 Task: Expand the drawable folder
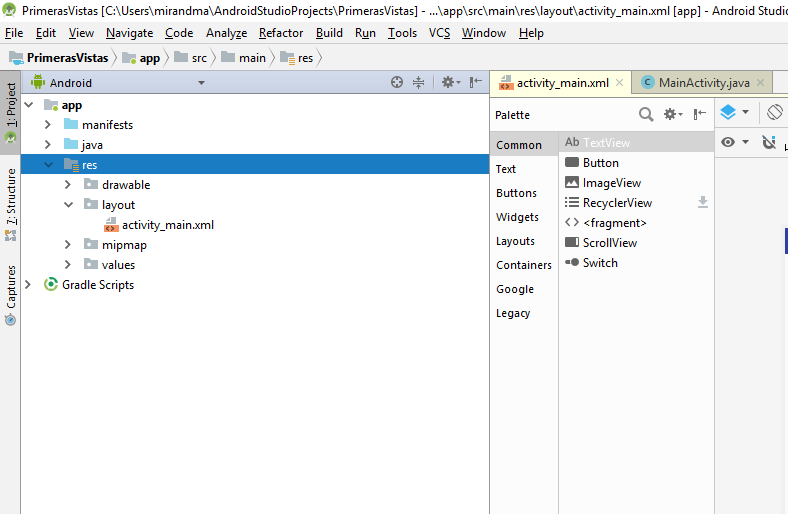click(67, 185)
